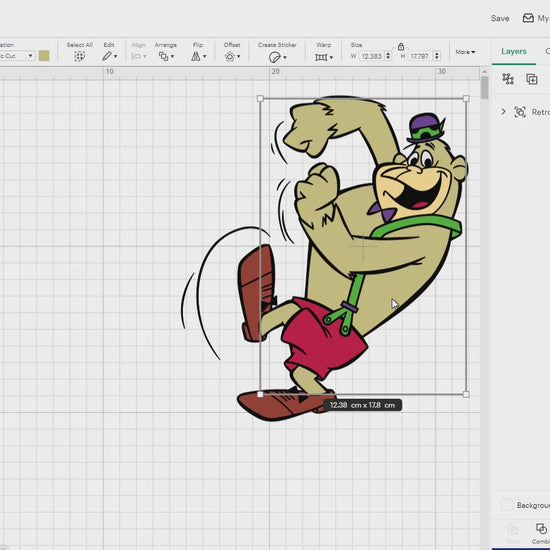Open the Operation dropdown showing Cut
This screenshot has height=550, width=550.
pos(17,56)
